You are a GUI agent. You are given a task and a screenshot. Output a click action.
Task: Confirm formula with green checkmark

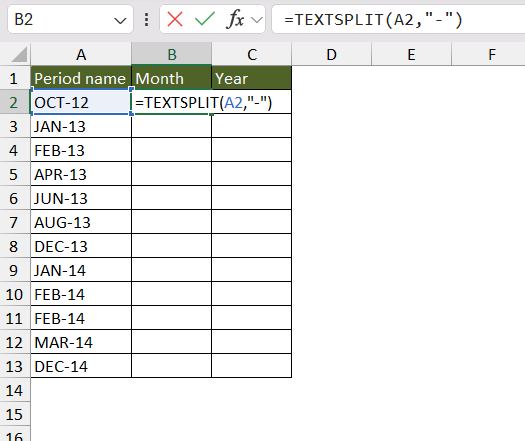205,19
